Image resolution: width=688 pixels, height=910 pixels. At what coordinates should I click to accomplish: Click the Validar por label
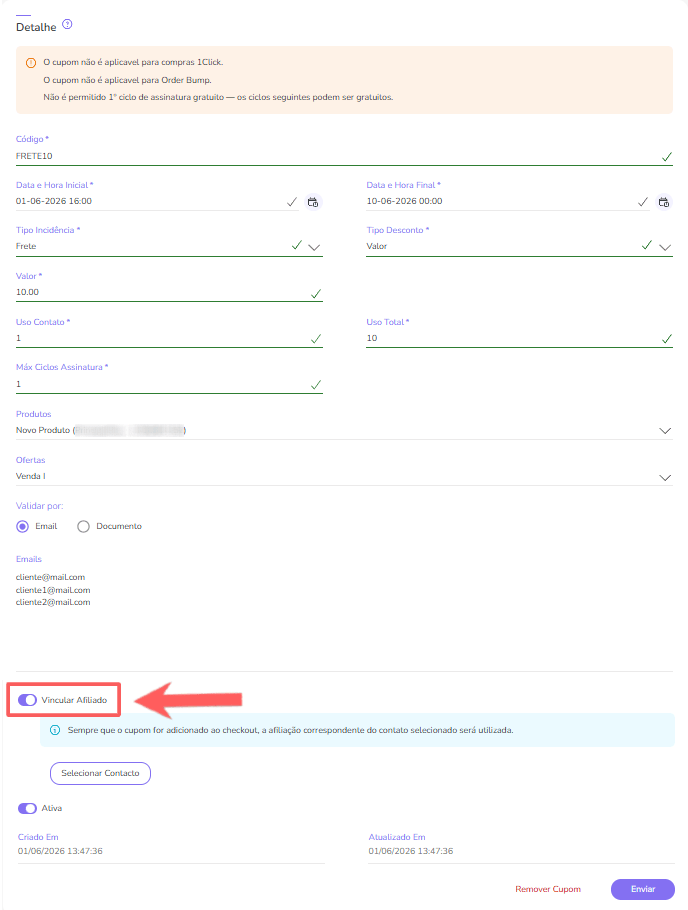click(x=39, y=506)
